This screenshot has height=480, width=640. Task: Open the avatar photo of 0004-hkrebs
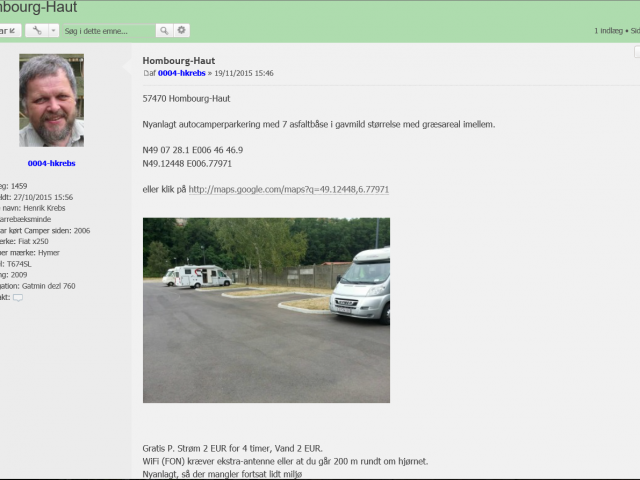[x=51, y=100]
